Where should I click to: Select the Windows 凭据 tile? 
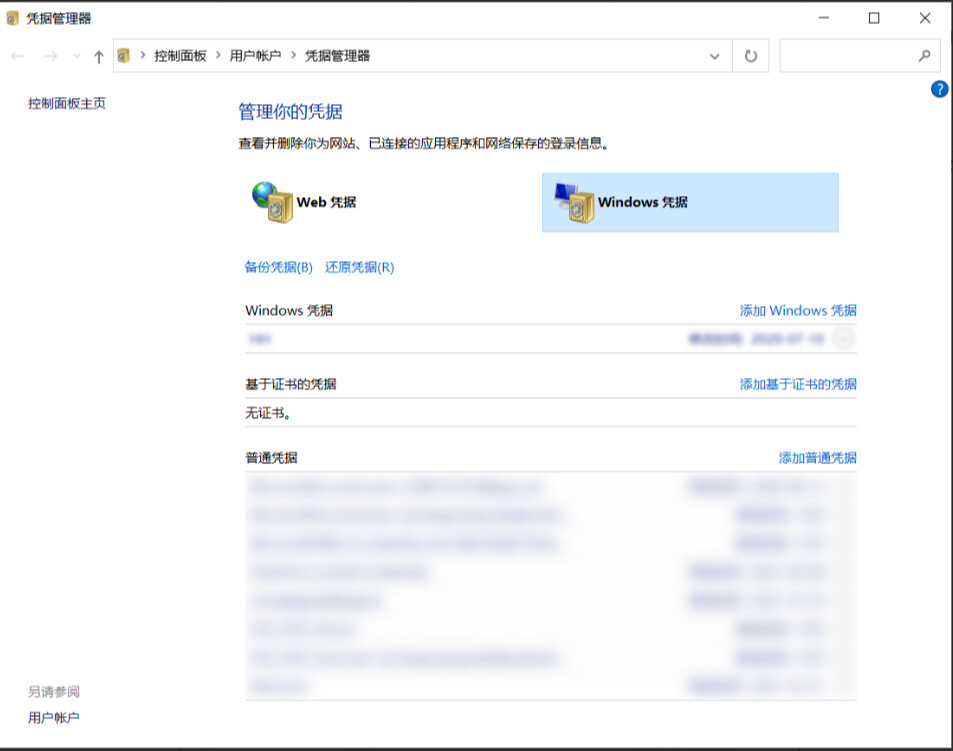(x=690, y=202)
